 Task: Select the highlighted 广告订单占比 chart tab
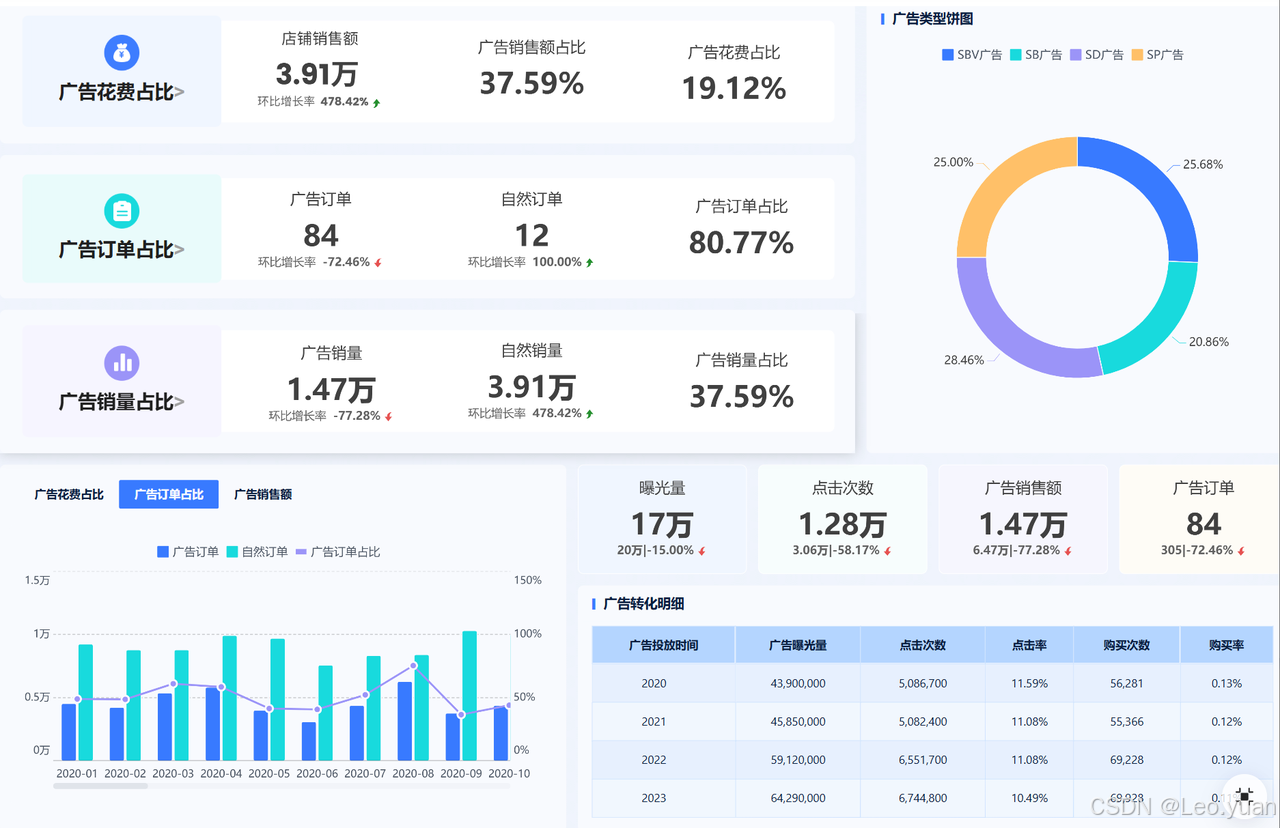(169, 494)
